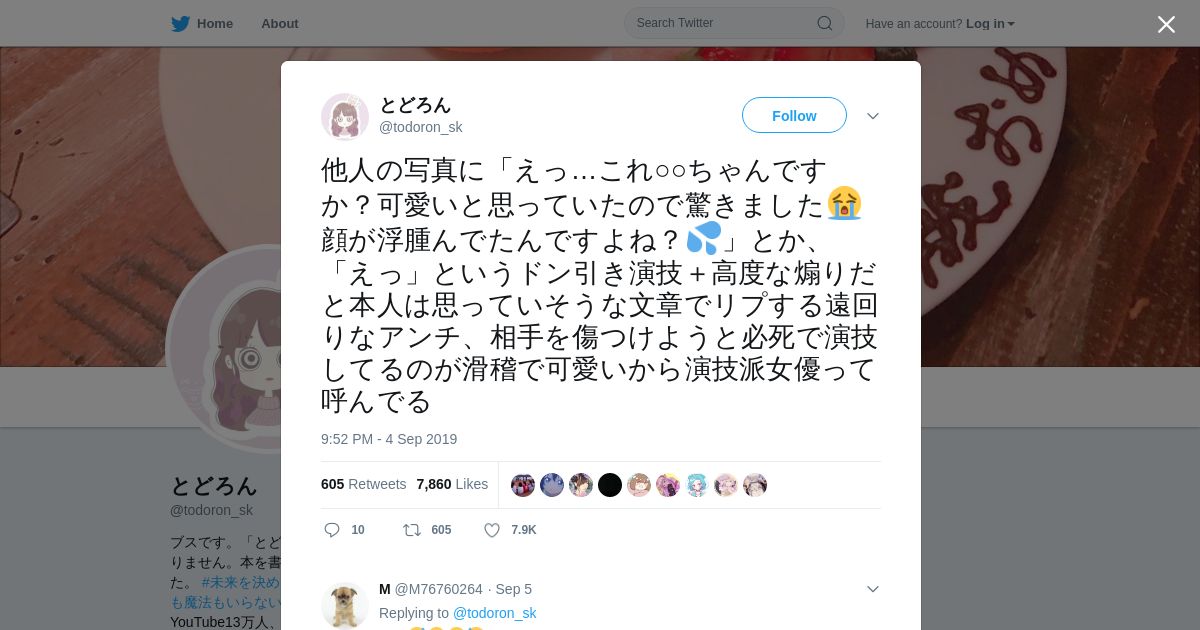Viewport: 1200px width, 630px height.
Task: Click the Twitter bird Home icon
Action: [180, 24]
